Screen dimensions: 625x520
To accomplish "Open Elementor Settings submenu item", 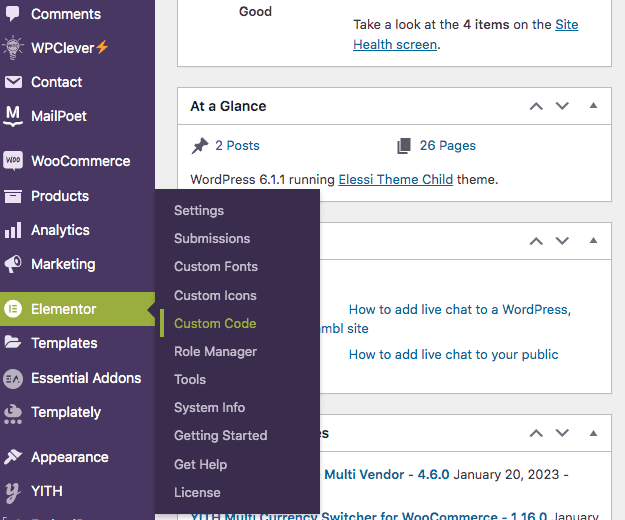I will click(199, 211).
